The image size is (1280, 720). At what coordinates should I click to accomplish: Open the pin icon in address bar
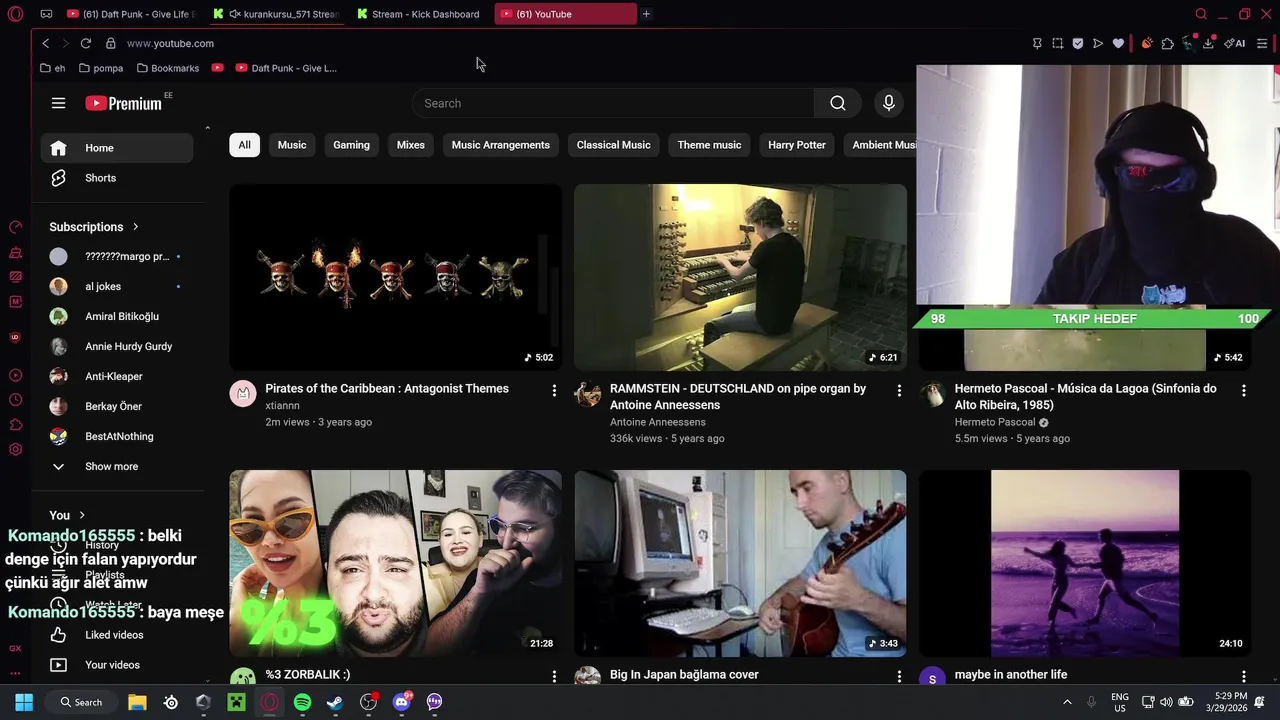(x=1037, y=43)
